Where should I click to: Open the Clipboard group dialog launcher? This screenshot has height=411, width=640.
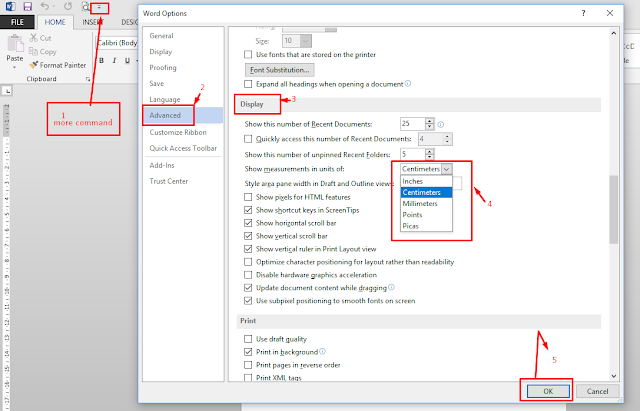tap(88, 79)
